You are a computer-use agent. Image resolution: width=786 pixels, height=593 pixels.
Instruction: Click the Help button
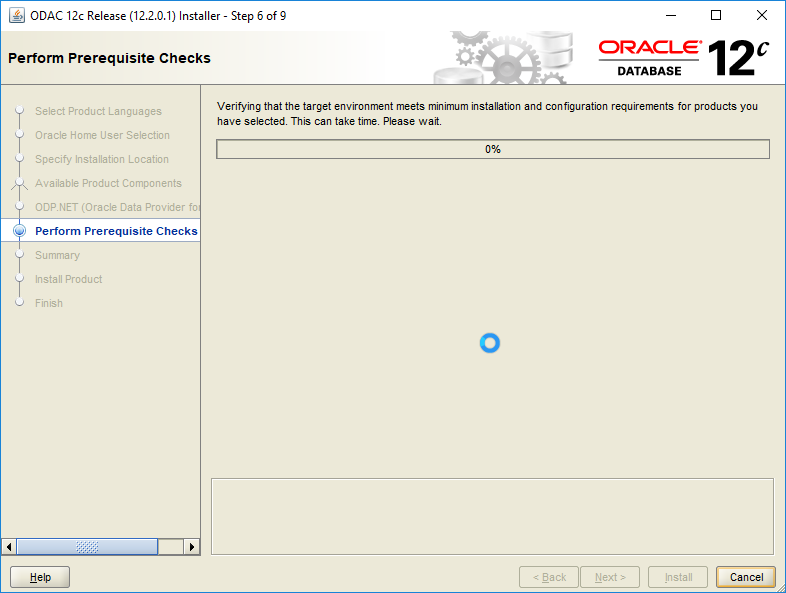tap(40, 577)
